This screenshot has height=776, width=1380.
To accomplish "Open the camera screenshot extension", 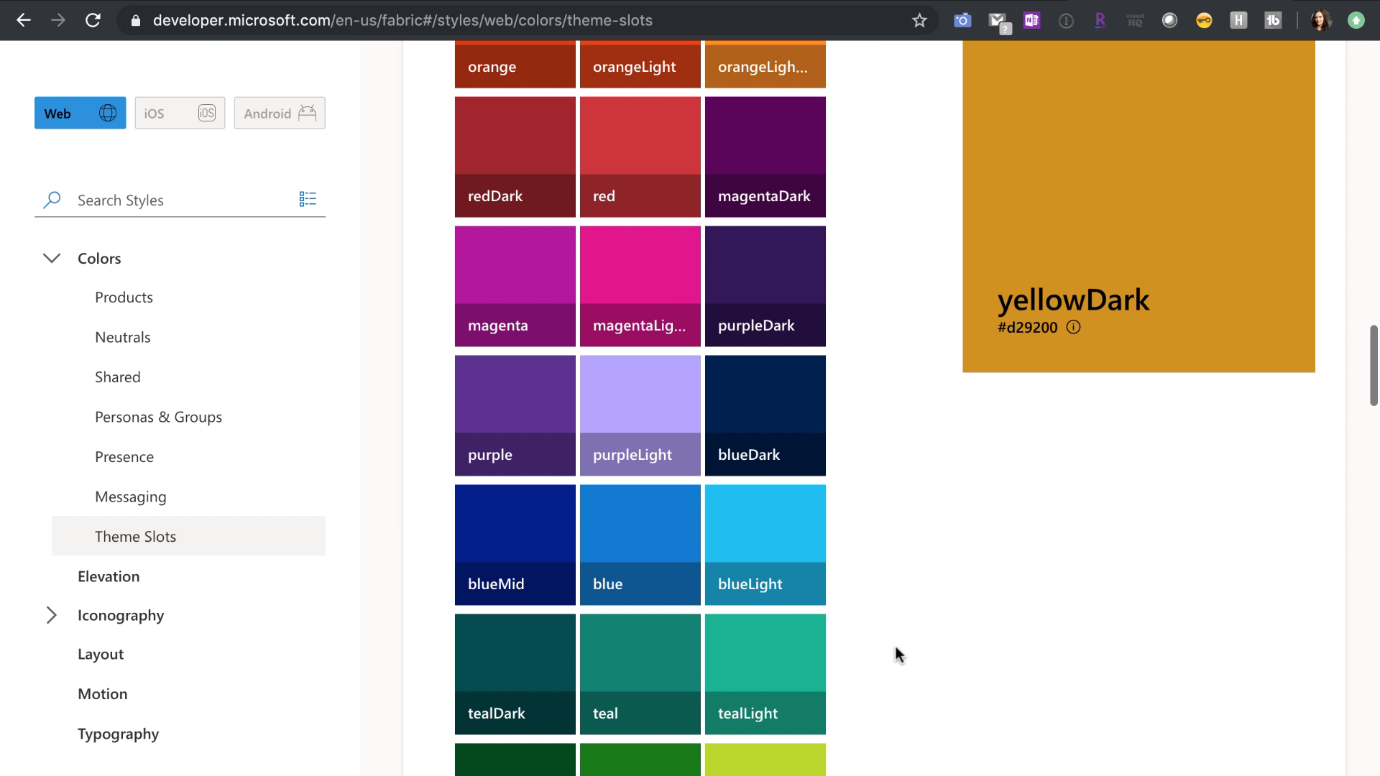I will (962, 20).
